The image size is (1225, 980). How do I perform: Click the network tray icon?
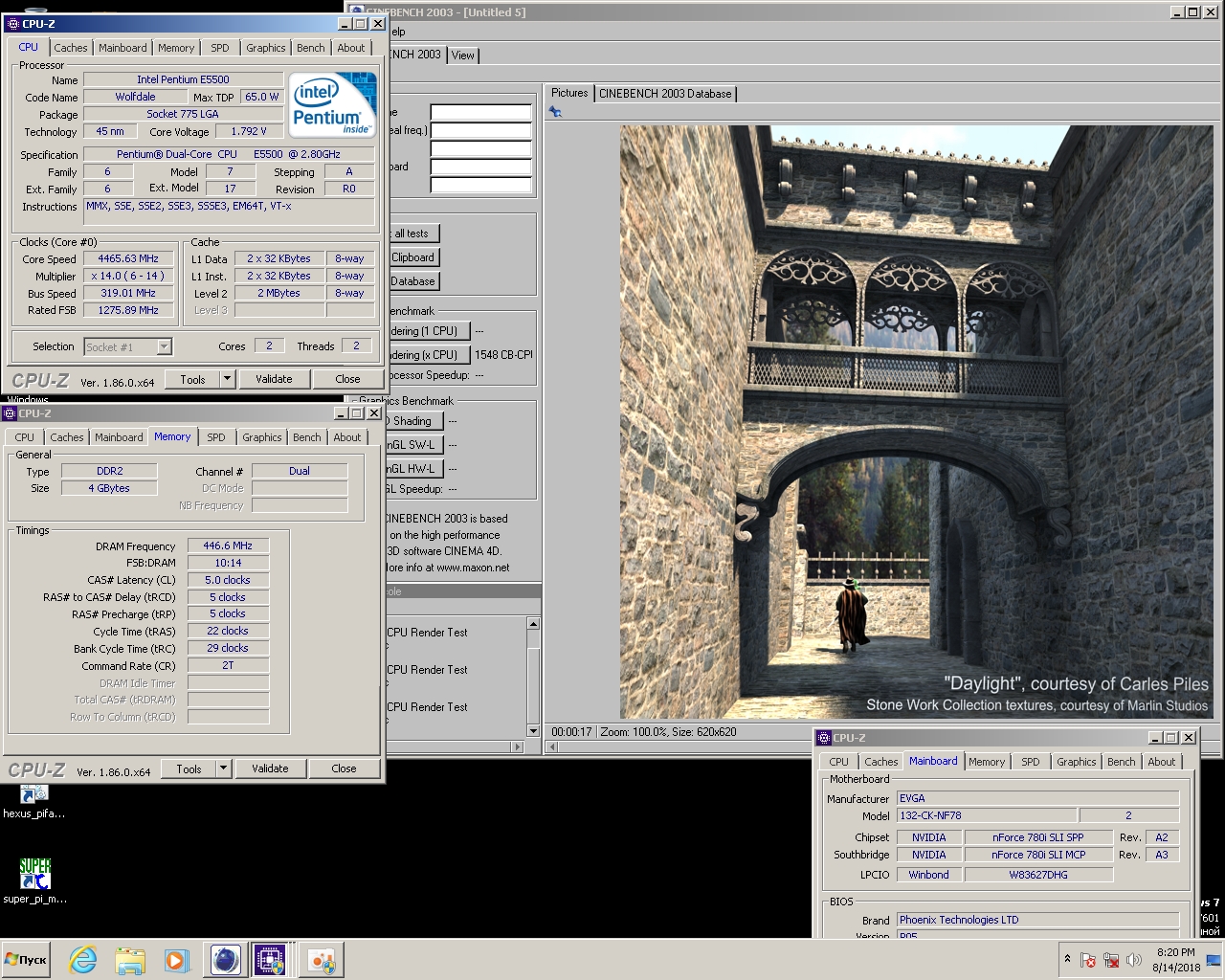[x=1111, y=960]
